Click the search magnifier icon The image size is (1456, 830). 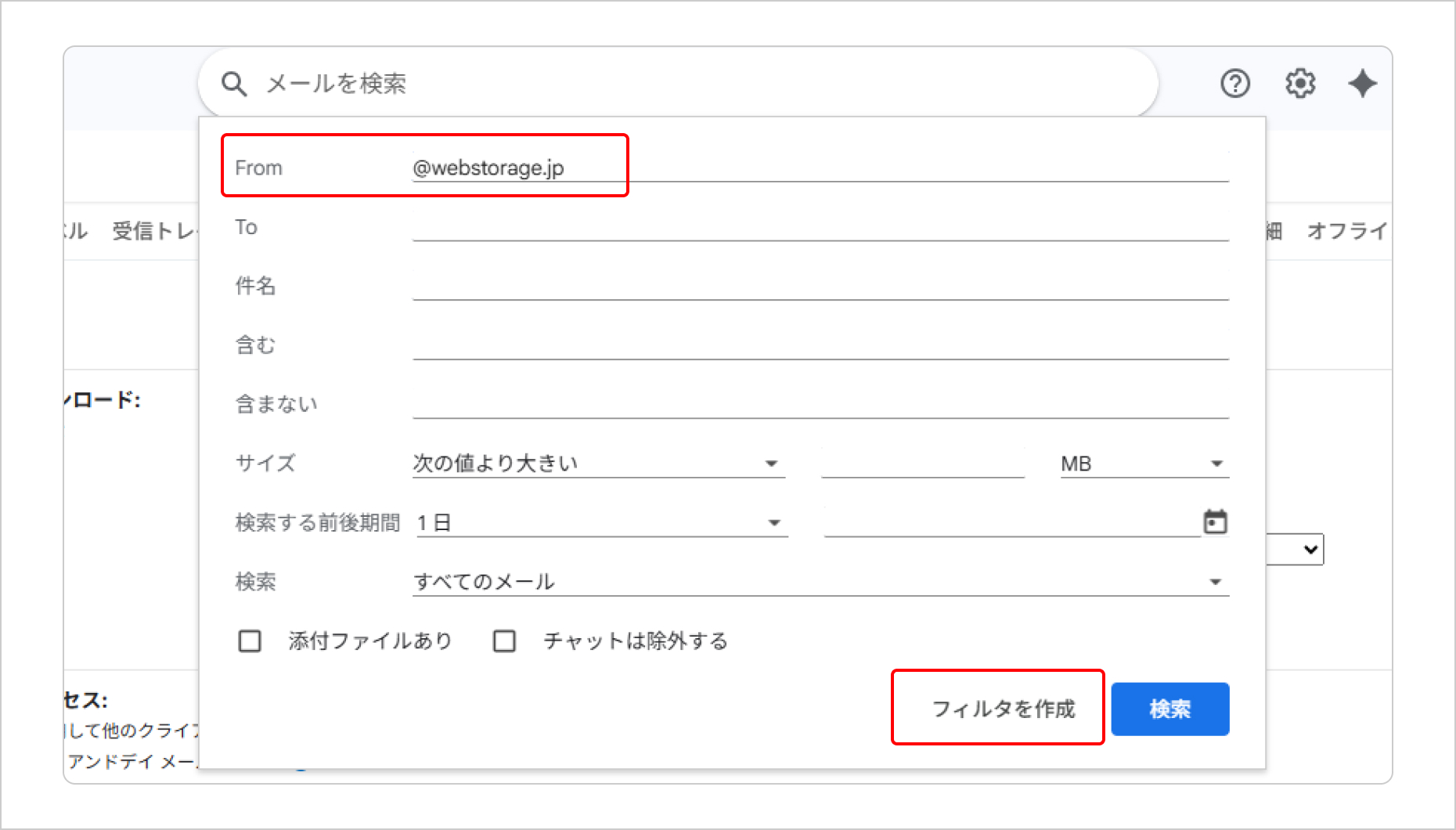pyautogui.click(x=234, y=84)
